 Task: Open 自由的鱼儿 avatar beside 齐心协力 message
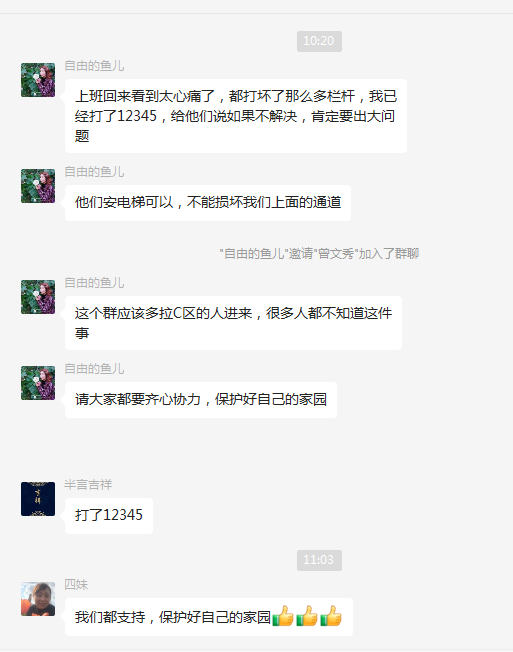click(38, 383)
